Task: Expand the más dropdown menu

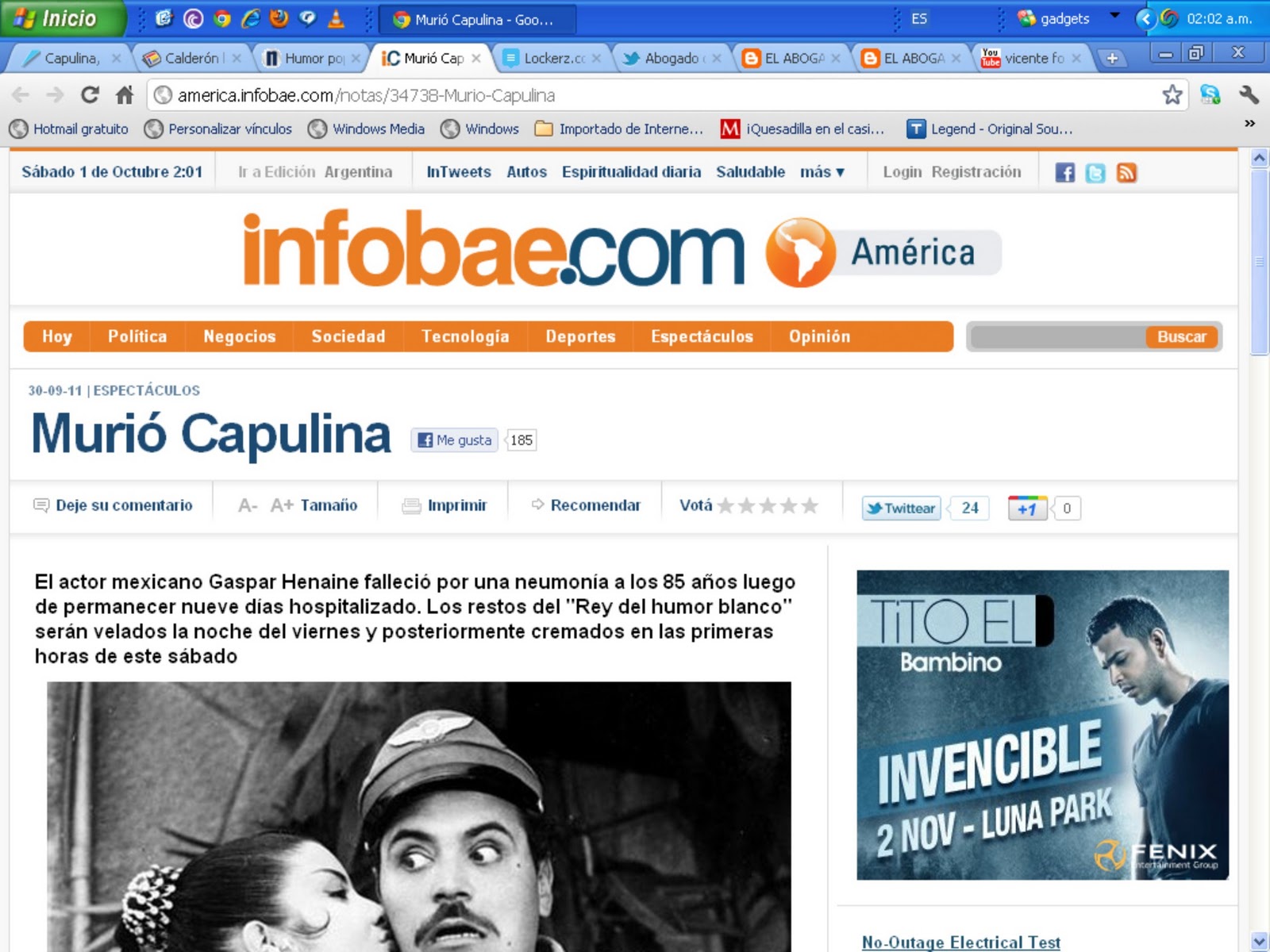Action: pyautogui.click(x=822, y=171)
